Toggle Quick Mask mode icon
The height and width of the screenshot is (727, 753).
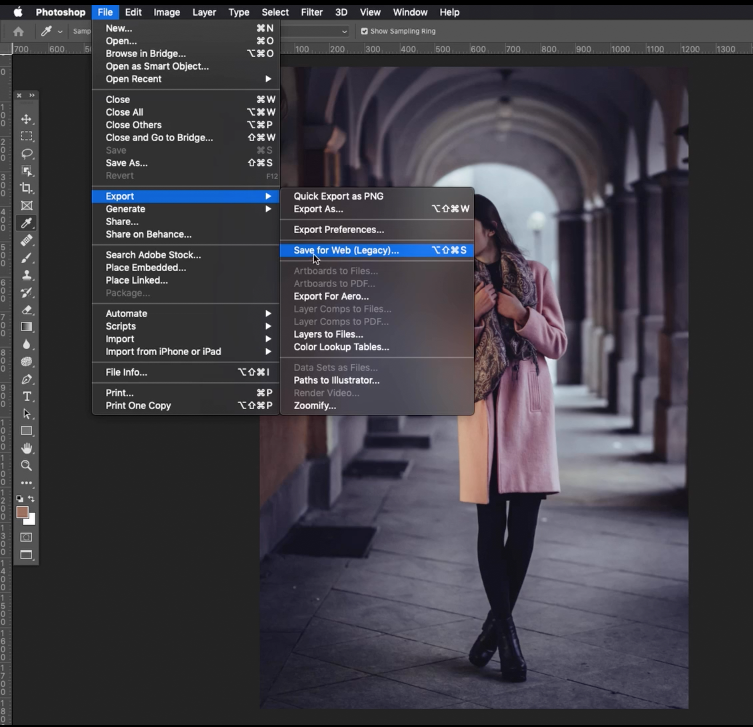tap(27, 537)
